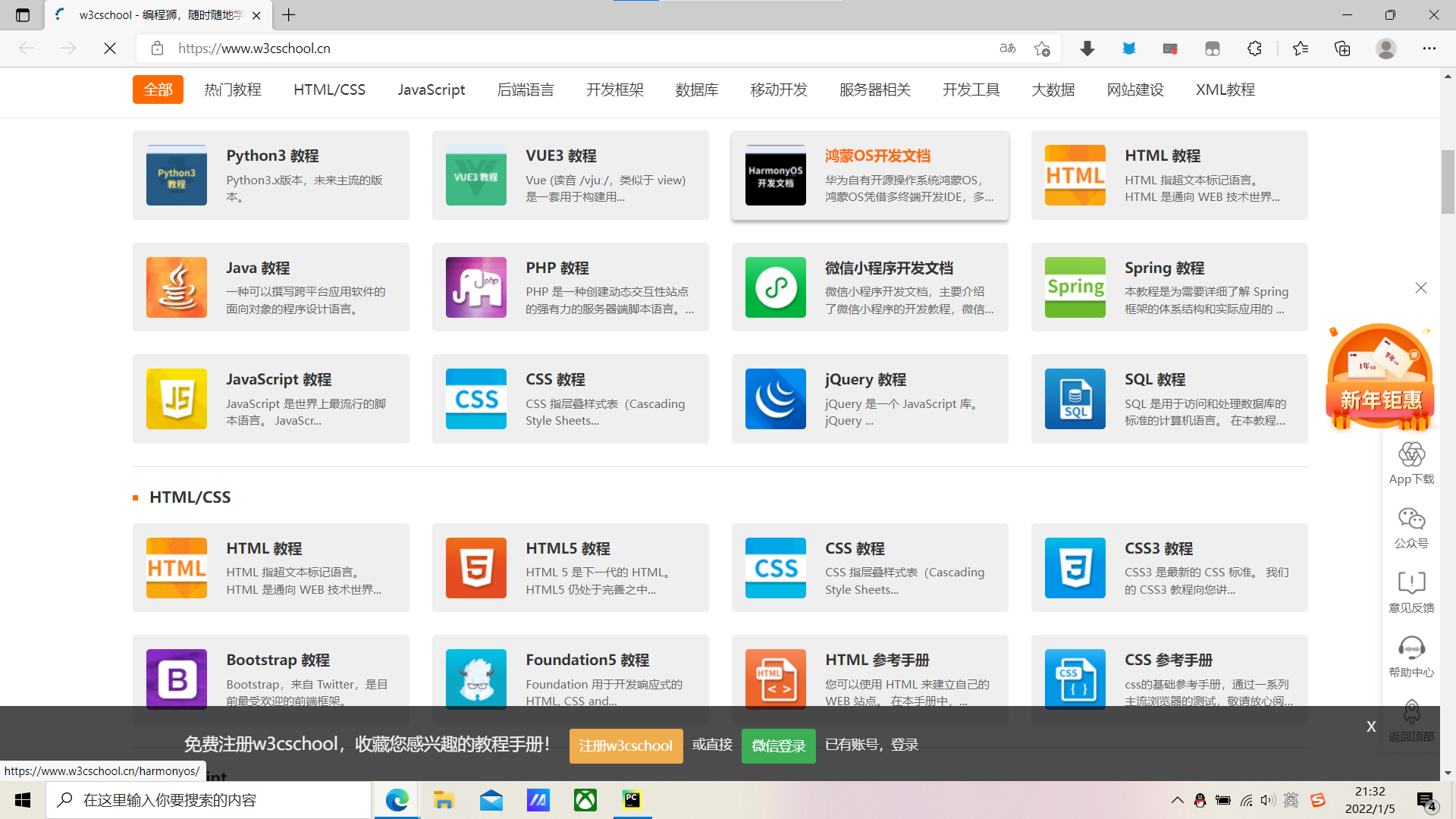The width and height of the screenshot is (1456, 819).
Task: Close the registration banner with X
Action: pos(1371,726)
